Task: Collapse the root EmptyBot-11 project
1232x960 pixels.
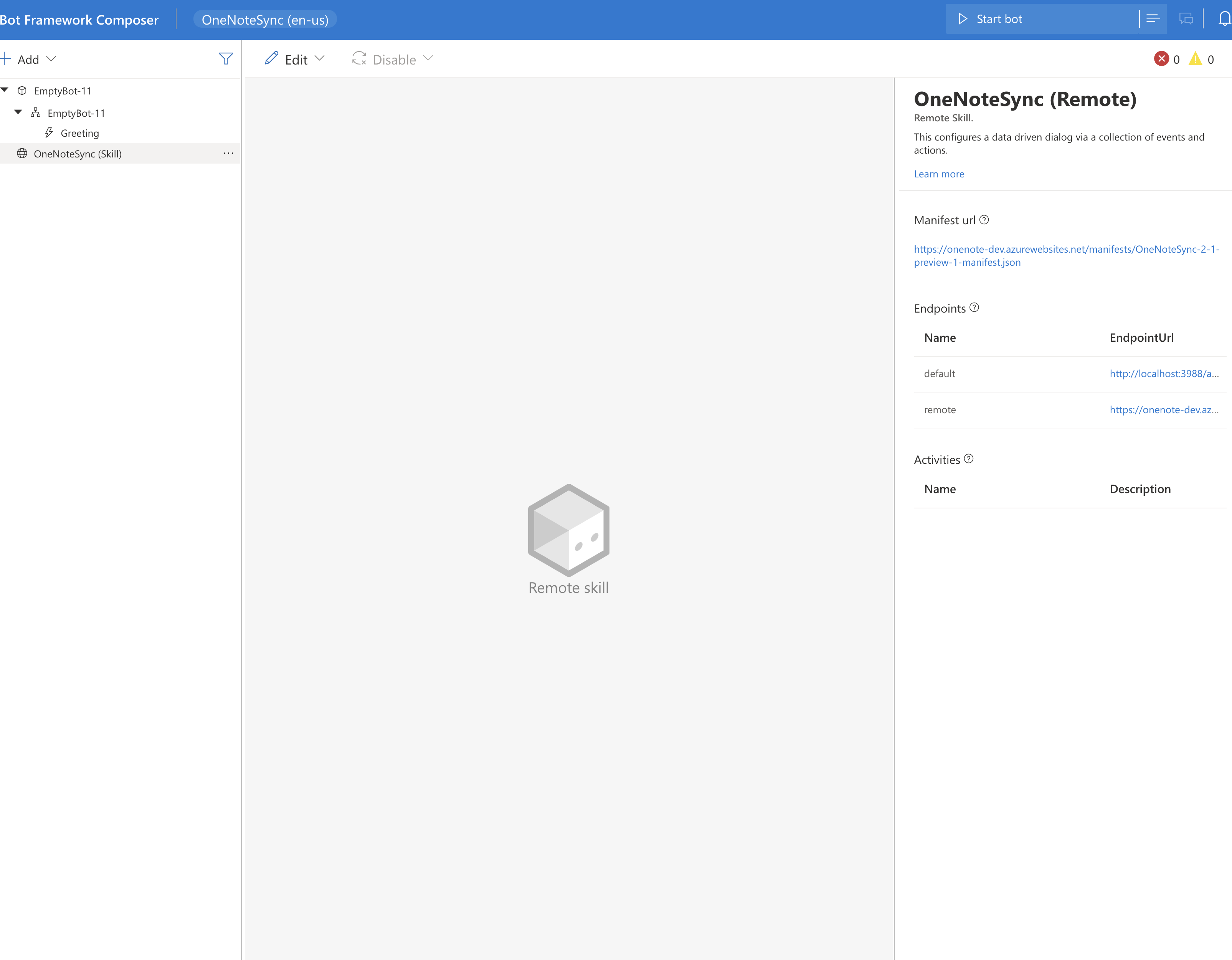Action: (x=5, y=90)
